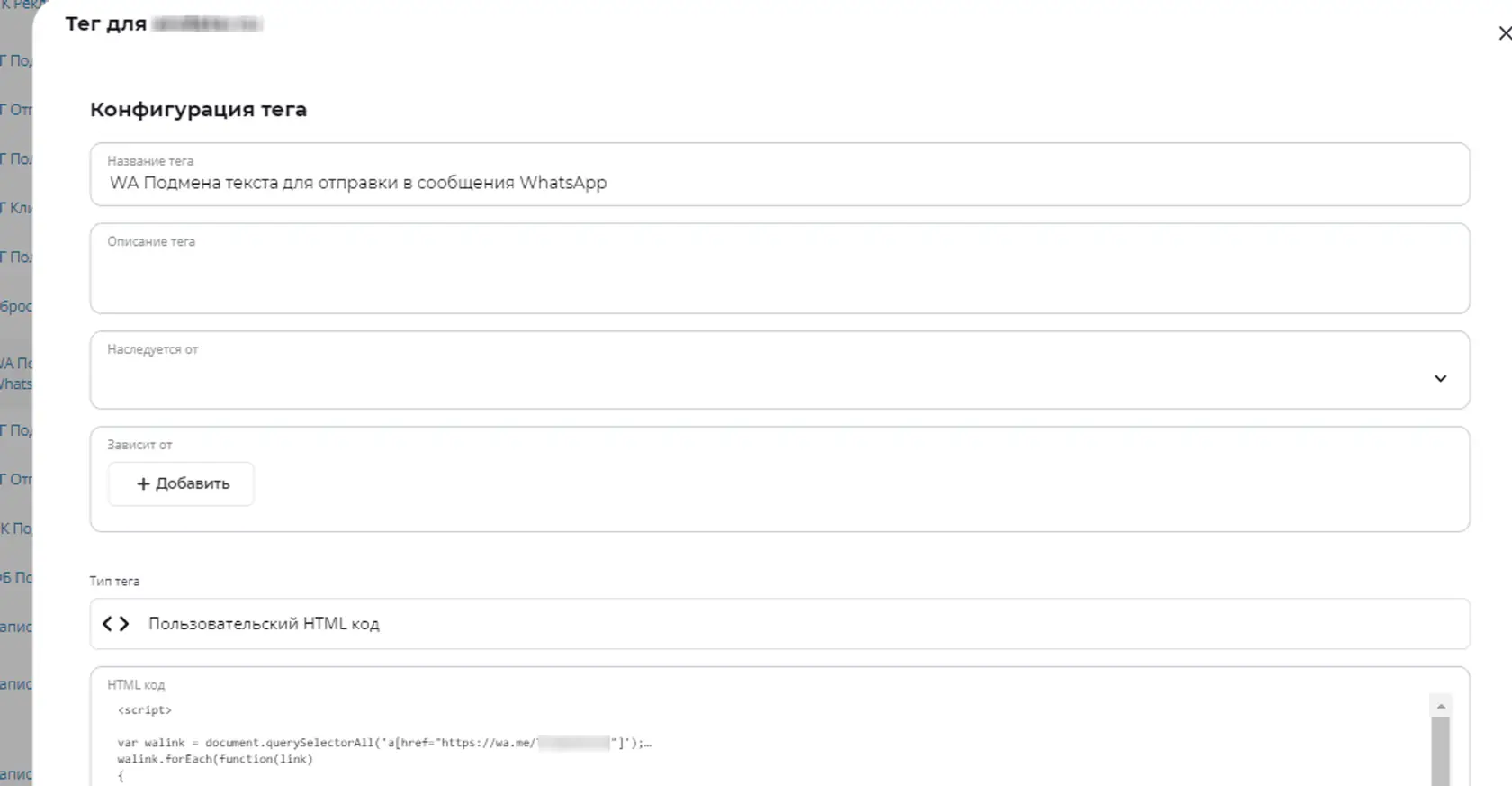Viewport: 1512px width, 786px height.
Task: Click the Добавить dependency button
Action: [181, 483]
